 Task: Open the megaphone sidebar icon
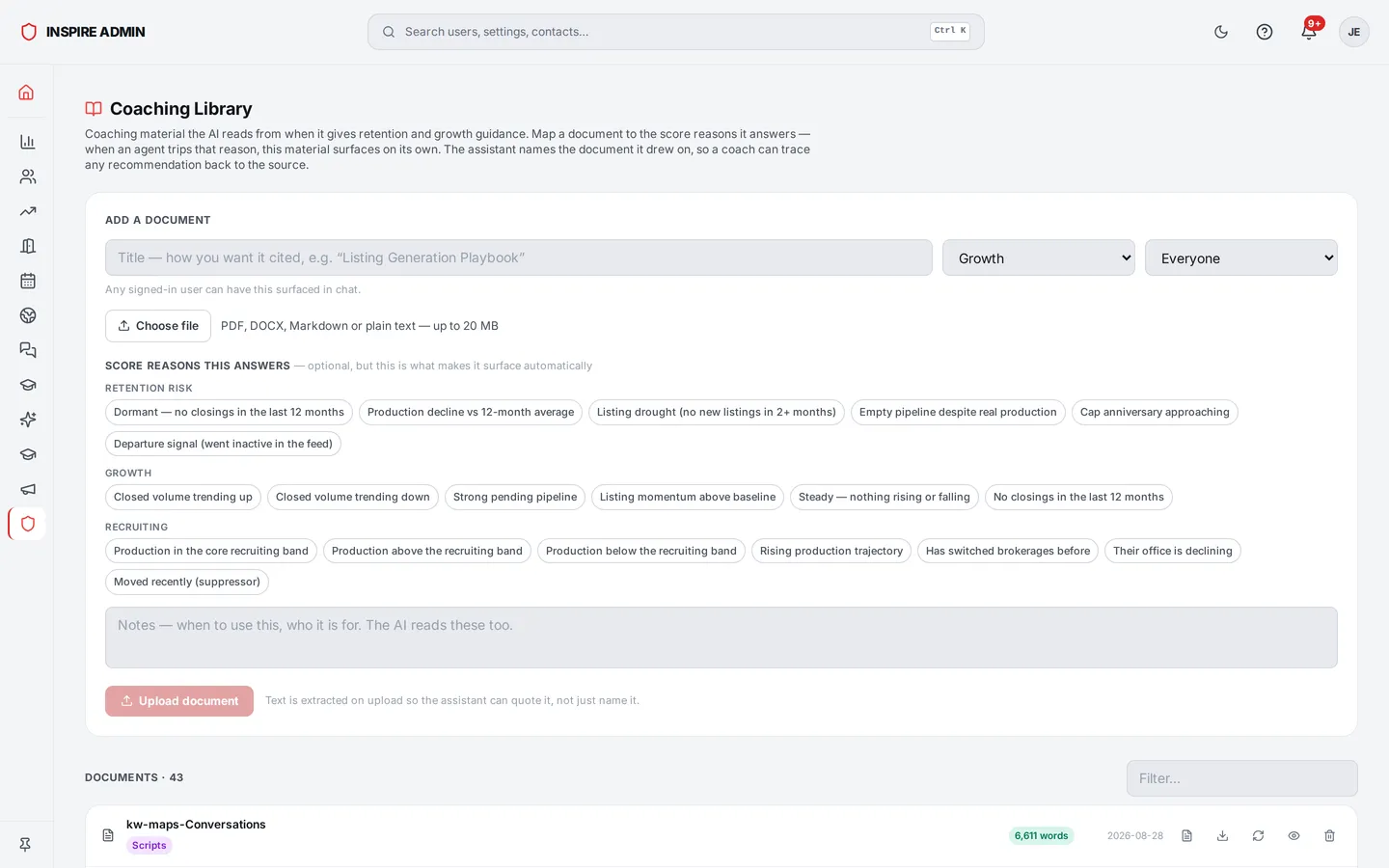coord(27,489)
